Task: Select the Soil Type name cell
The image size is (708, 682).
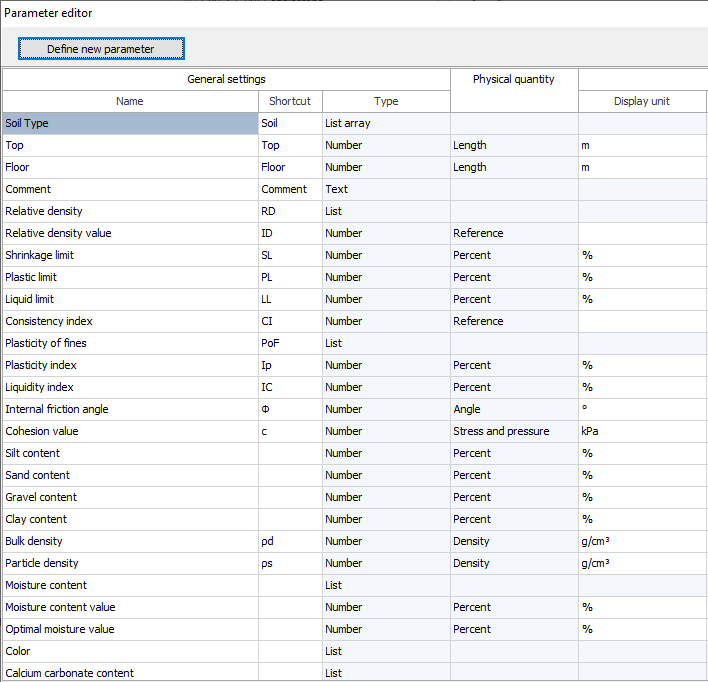Action: 130,124
